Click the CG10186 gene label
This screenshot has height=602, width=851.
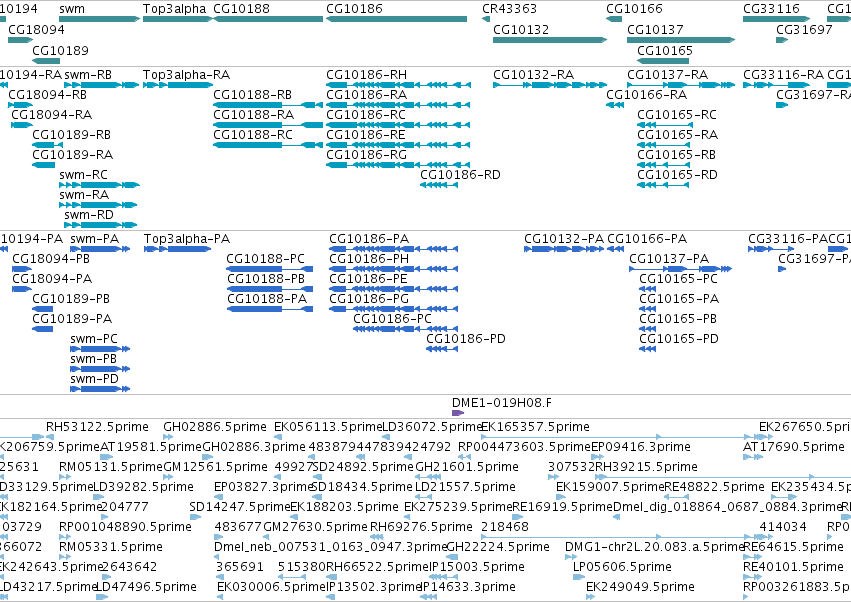[x=354, y=9]
